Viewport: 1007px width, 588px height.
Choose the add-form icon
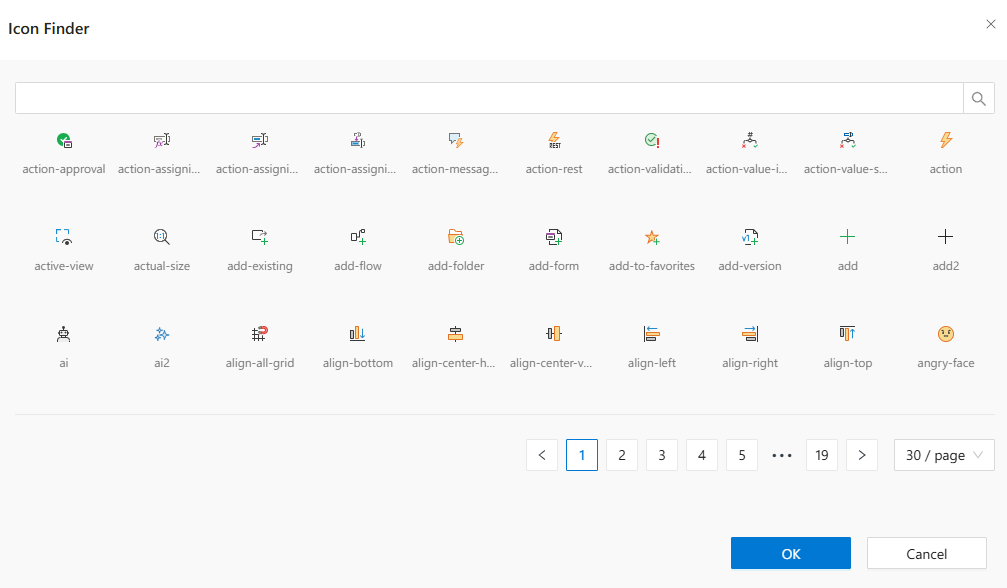(554, 237)
